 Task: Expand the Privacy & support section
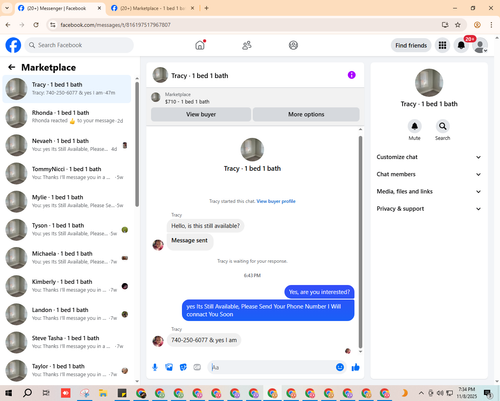[429, 209]
